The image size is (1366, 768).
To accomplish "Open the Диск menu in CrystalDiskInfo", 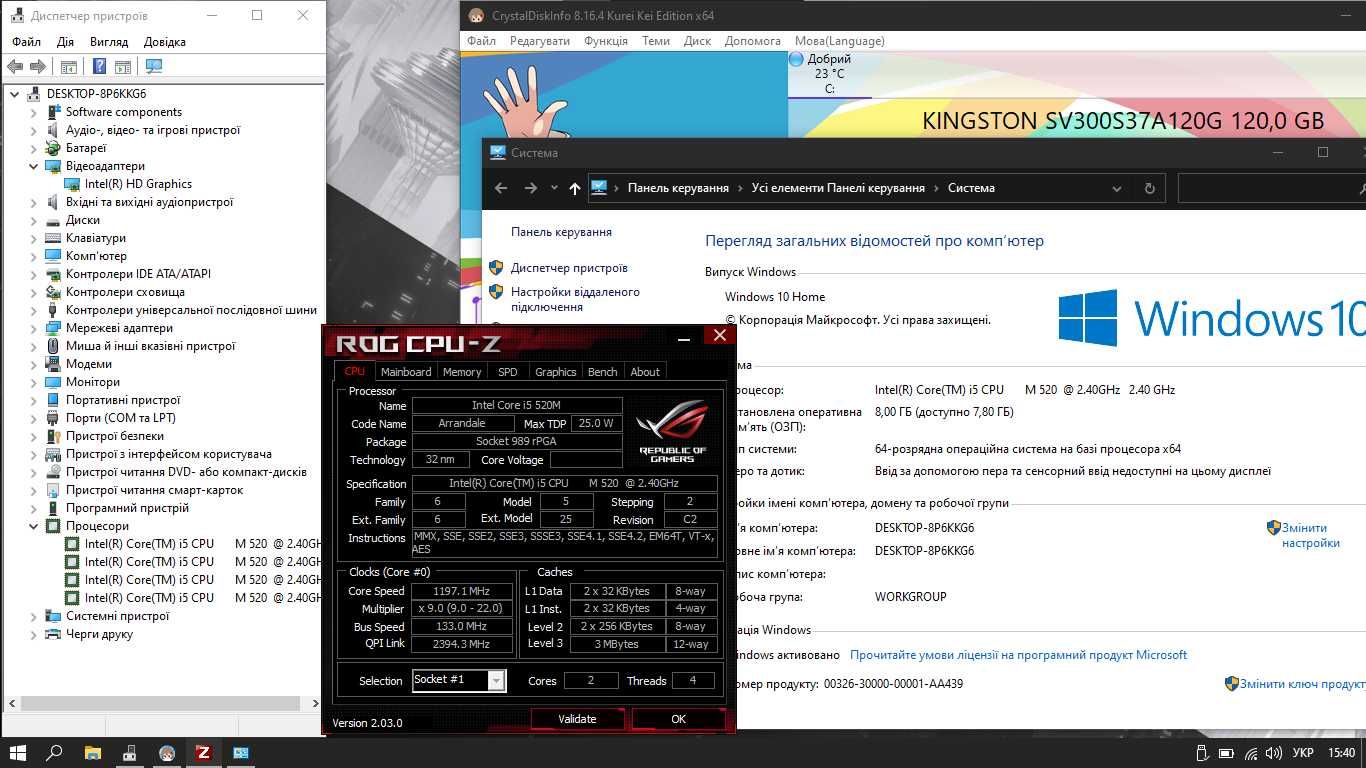I will coord(697,41).
